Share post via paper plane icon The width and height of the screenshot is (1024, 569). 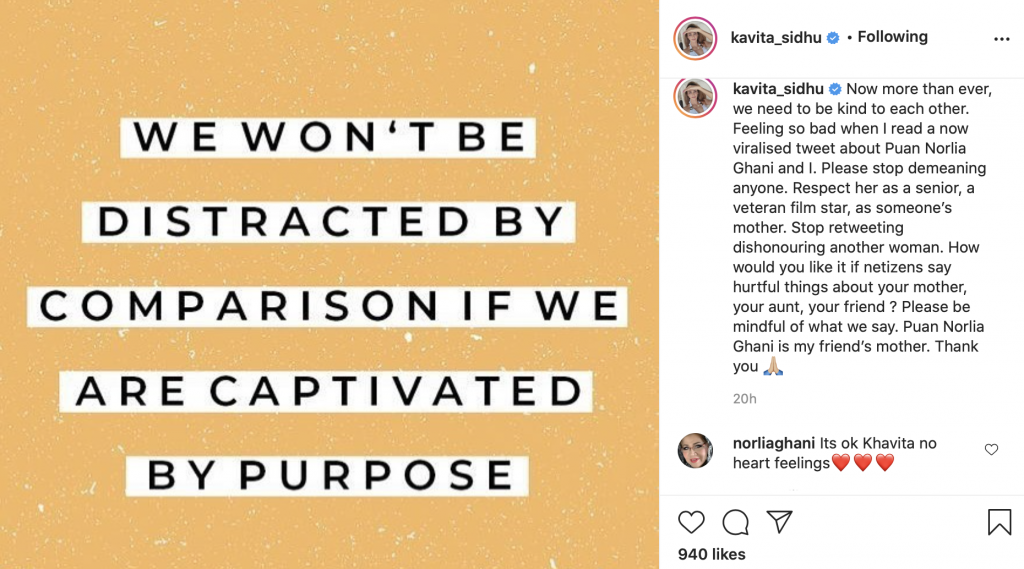click(x=780, y=521)
